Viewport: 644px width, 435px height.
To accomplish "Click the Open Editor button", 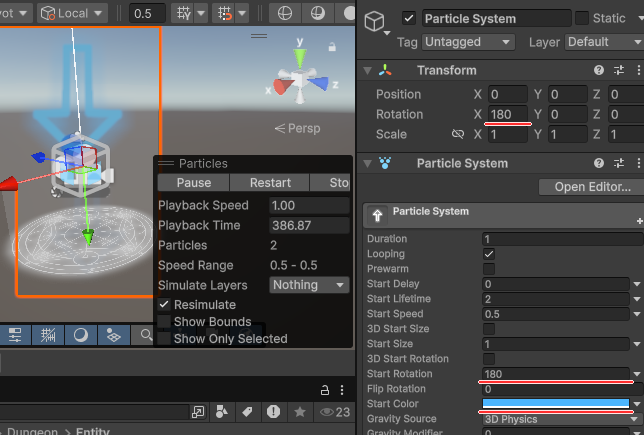I will [x=590, y=187].
